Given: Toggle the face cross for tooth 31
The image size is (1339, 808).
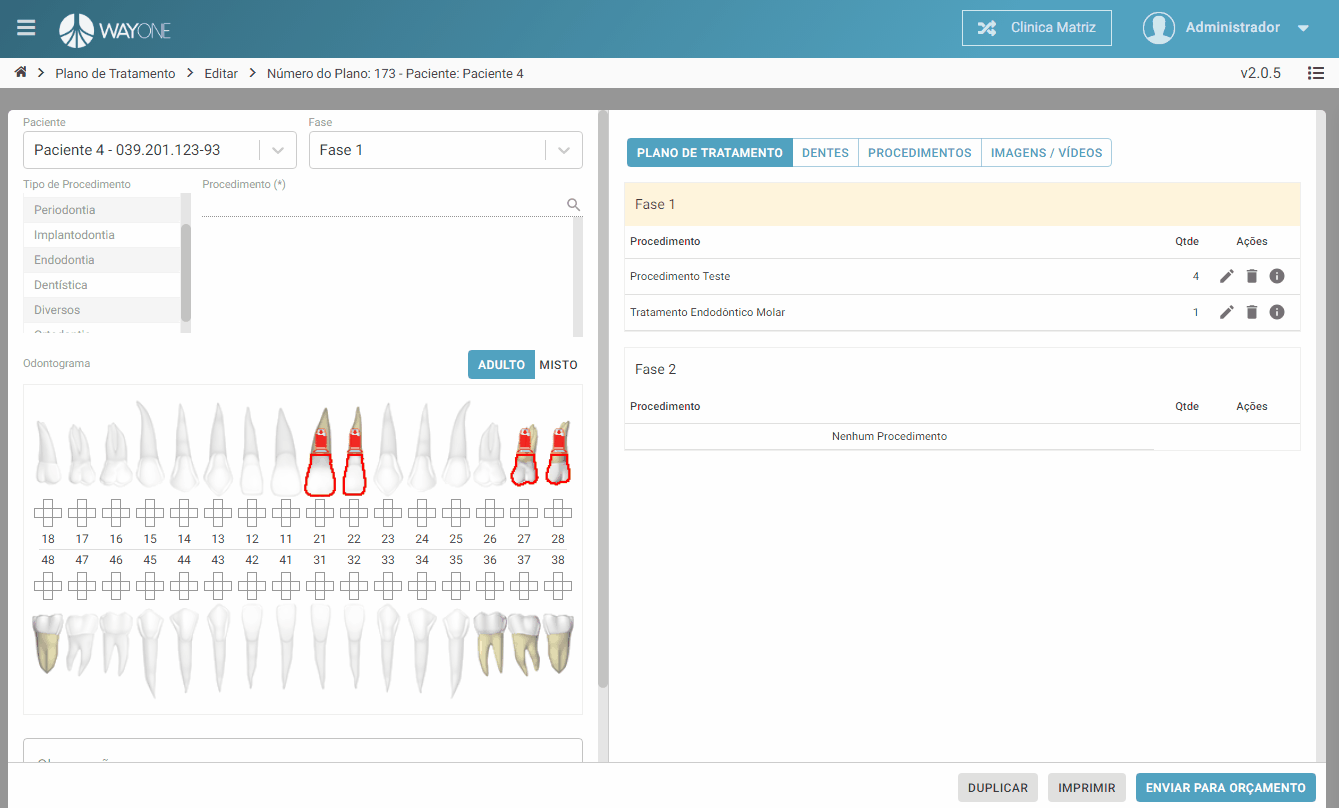Looking at the screenshot, I should tap(320, 585).
